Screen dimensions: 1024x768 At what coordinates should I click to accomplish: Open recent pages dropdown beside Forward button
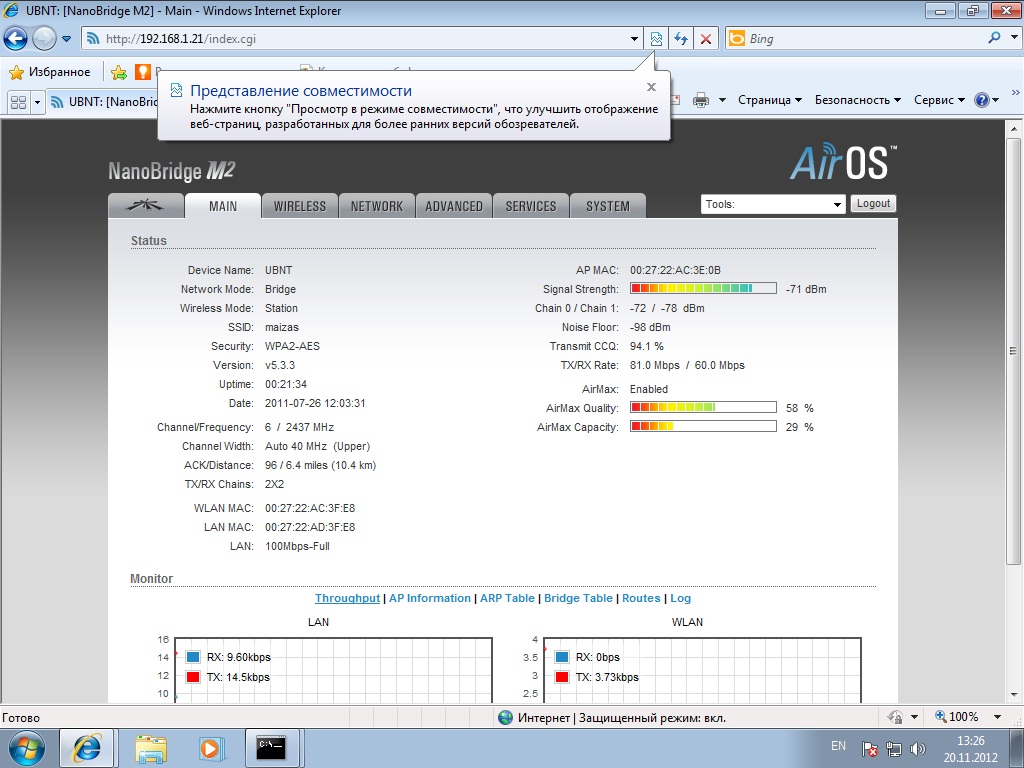click(67, 39)
